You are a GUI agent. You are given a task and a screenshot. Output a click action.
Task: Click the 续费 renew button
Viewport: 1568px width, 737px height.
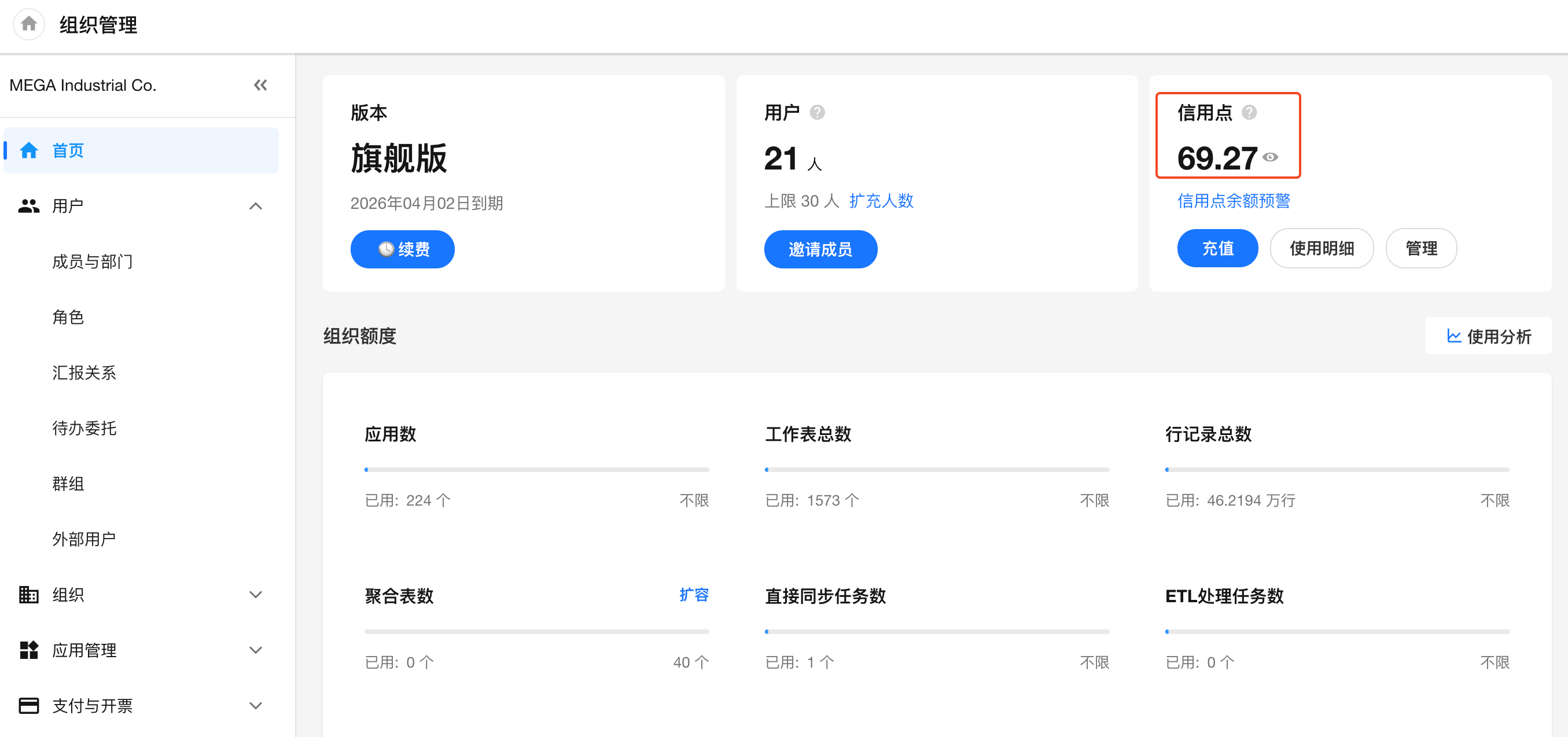tap(402, 249)
